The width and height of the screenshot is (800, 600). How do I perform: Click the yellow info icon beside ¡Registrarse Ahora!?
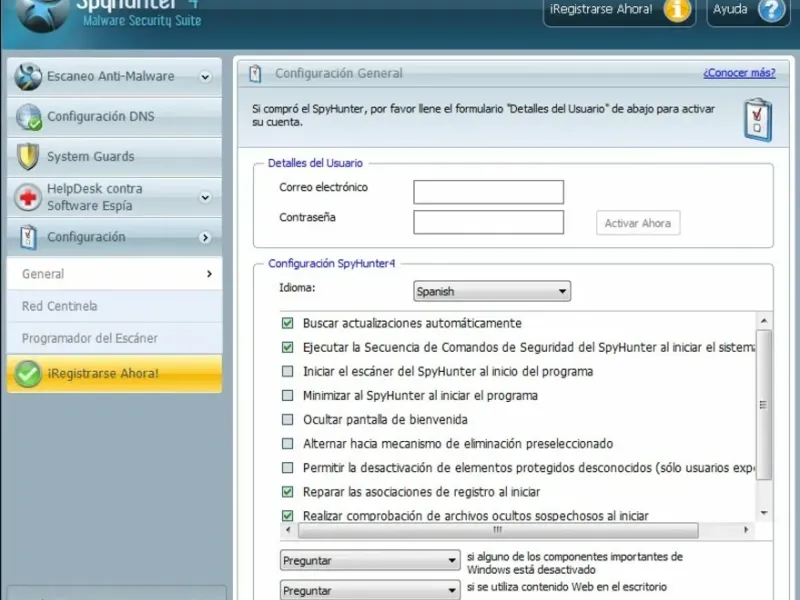tap(677, 10)
